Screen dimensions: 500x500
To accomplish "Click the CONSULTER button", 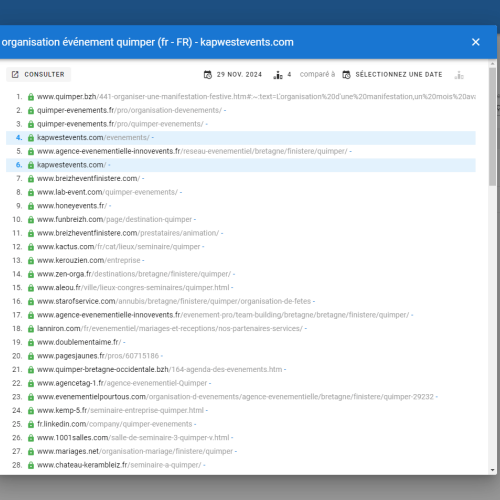I will (38, 74).
